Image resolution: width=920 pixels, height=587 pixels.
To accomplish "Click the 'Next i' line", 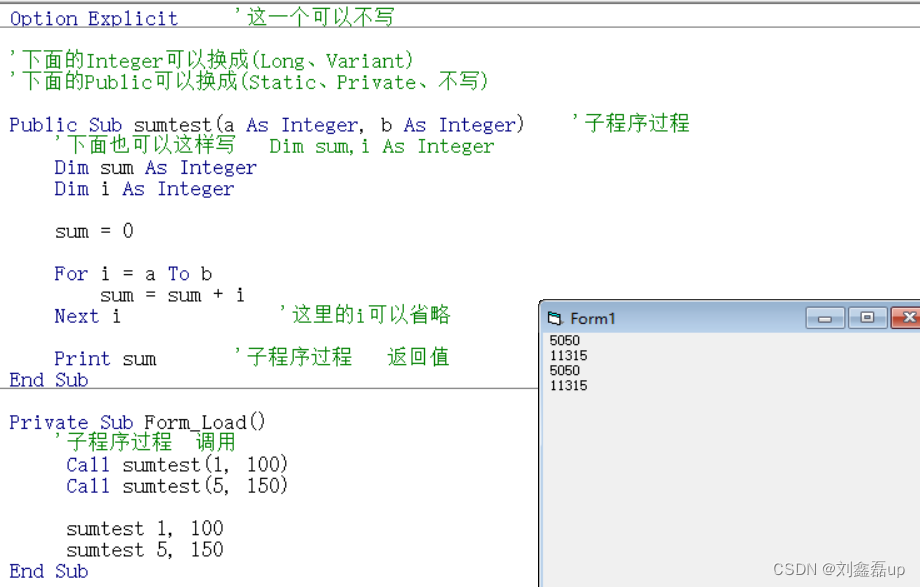I will pyautogui.click(x=87, y=316).
